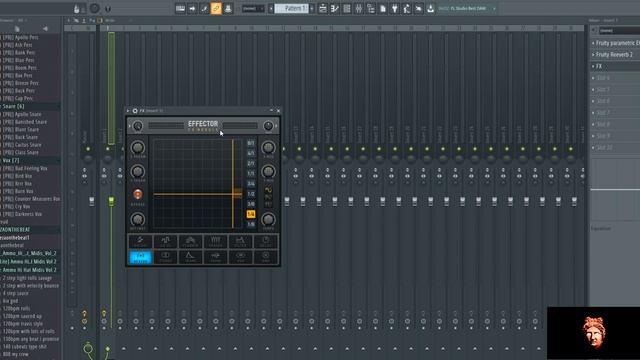Screen dimensions: 640x360
Task: Select the 4/1 rate in Effector
Action: pos(251,153)
